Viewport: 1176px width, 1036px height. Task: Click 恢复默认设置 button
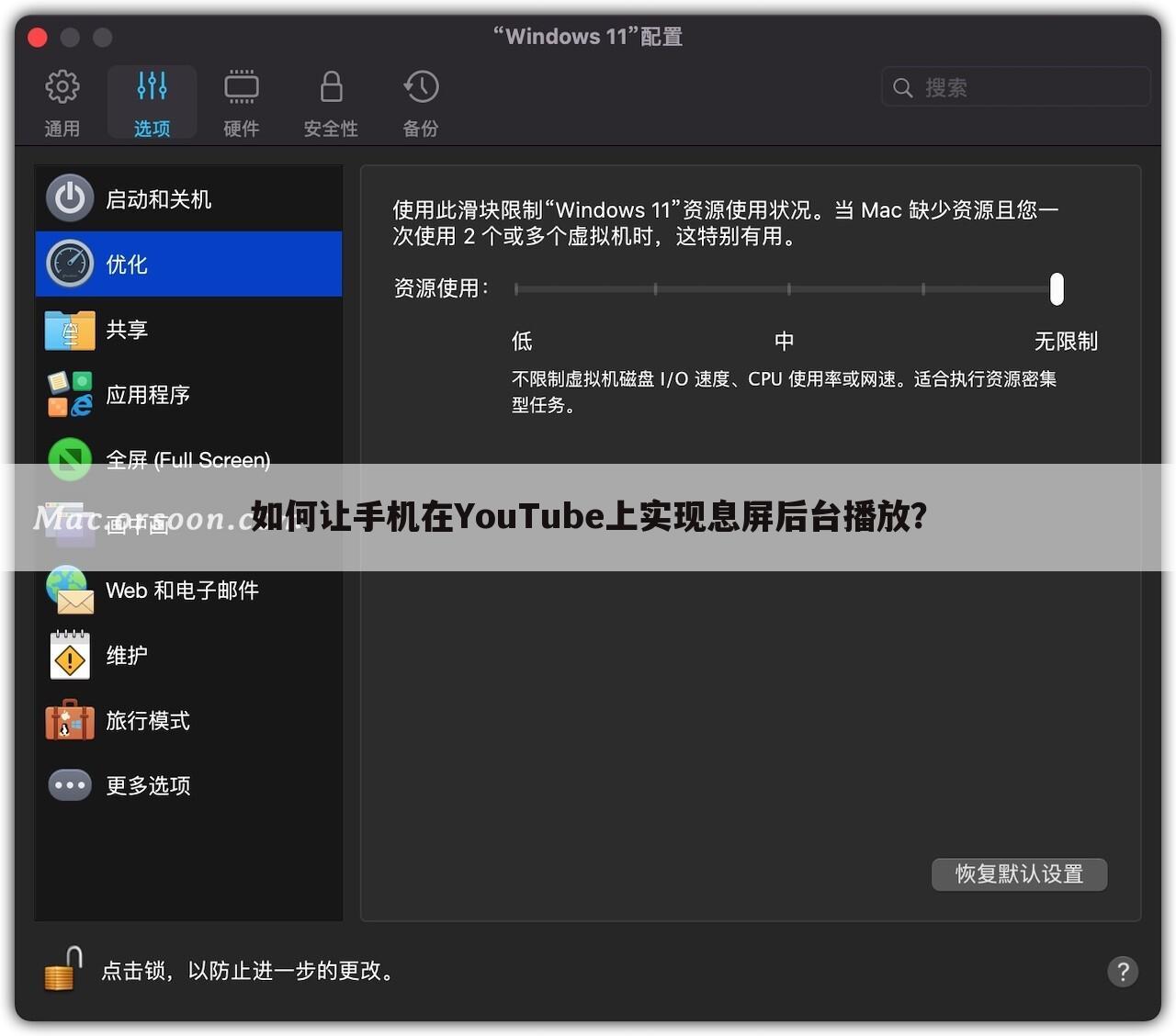1019,873
